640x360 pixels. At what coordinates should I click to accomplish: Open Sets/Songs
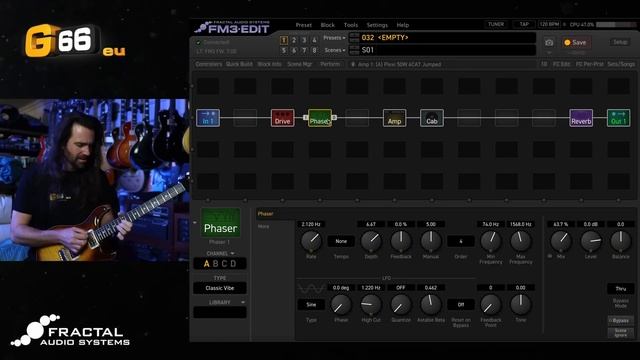pyautogui.click(x=621, y=64)
